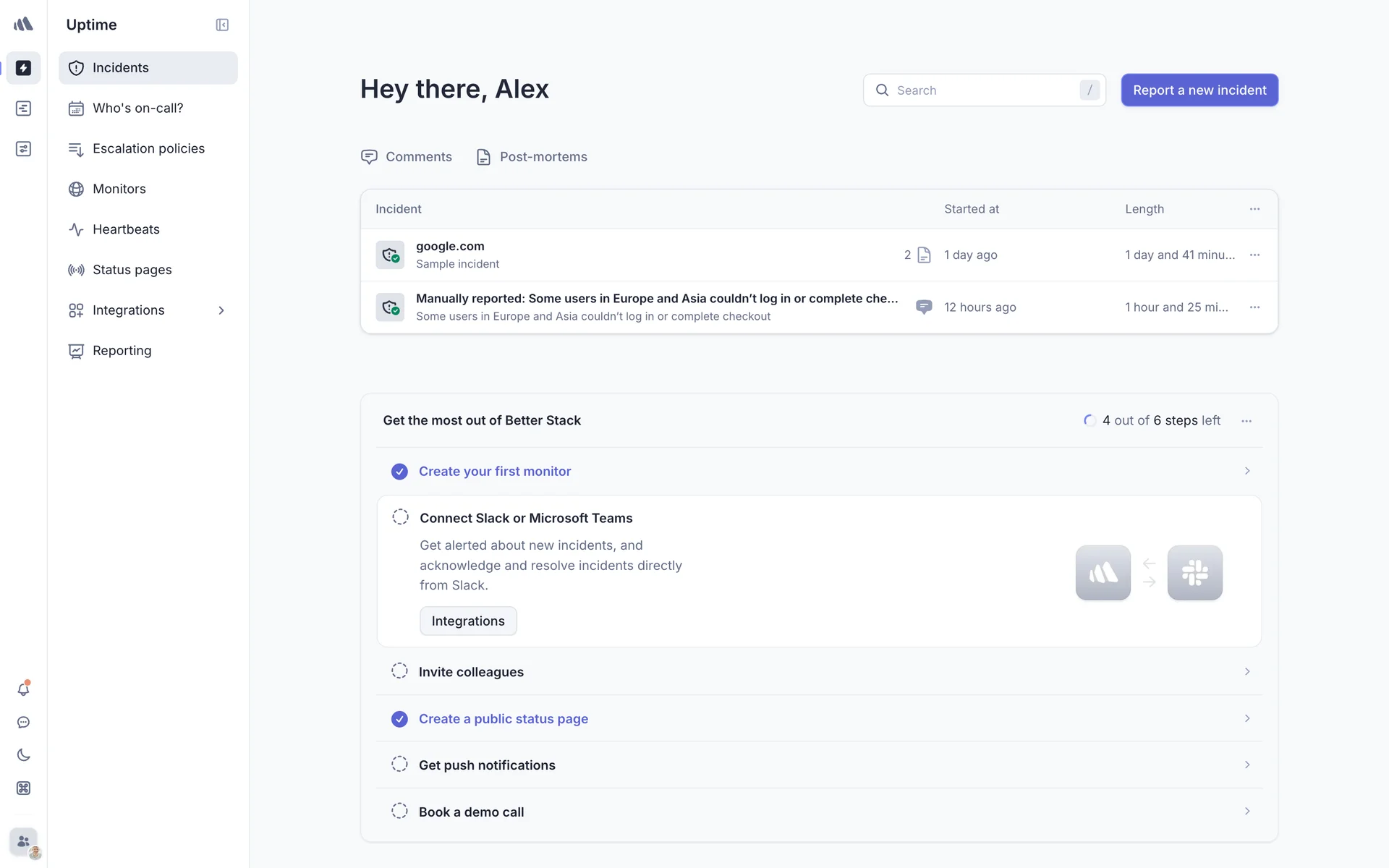Open keyboard shortcuts command icon
Screen dimensions: 1389x868
coord(23,788)
